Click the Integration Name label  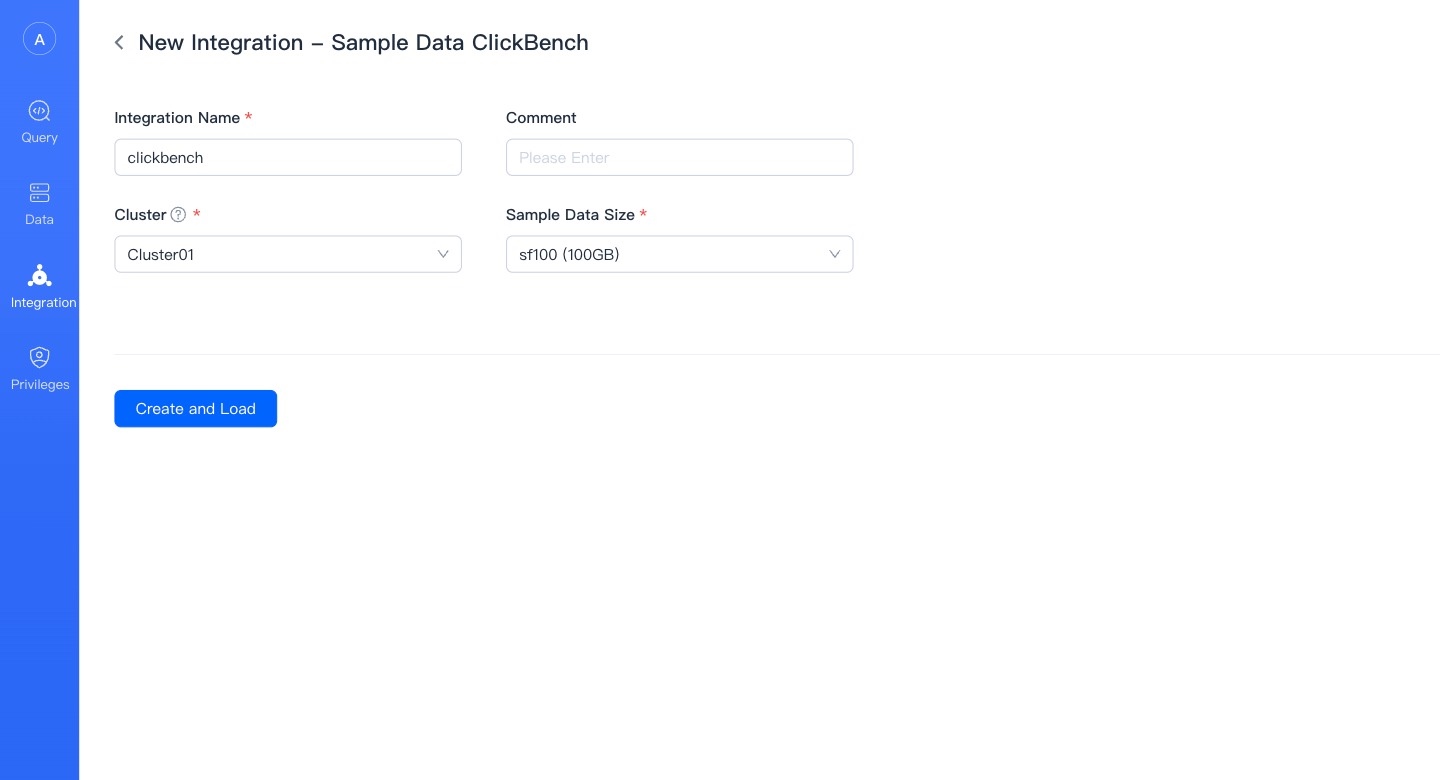pos(177,118)
